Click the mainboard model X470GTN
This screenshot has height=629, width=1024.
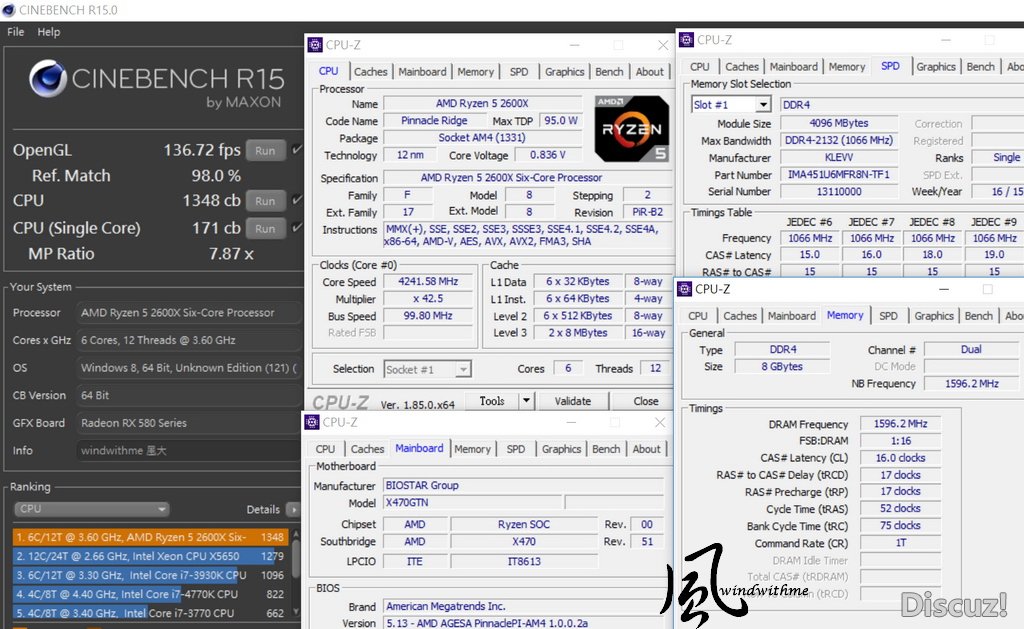pos(473,502)
